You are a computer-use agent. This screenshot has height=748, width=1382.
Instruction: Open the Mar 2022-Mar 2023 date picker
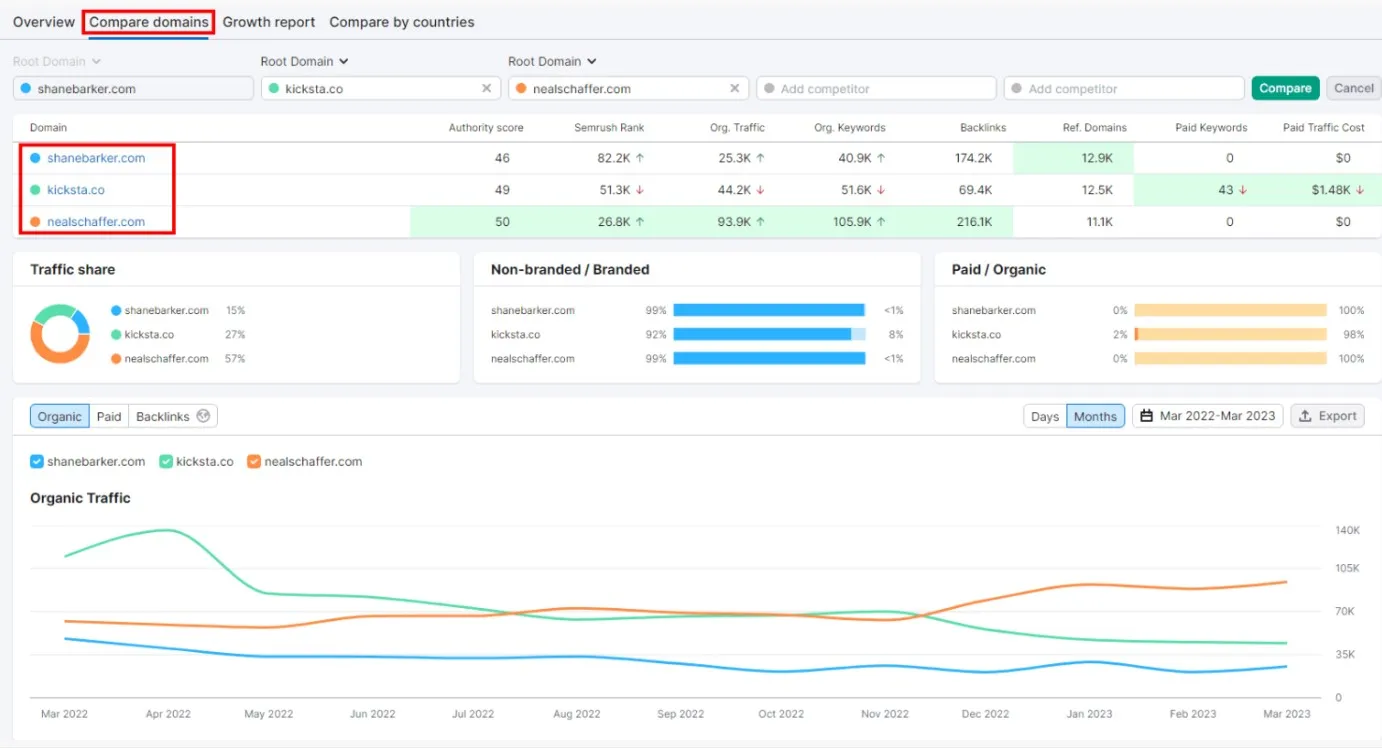point(1208,416)
